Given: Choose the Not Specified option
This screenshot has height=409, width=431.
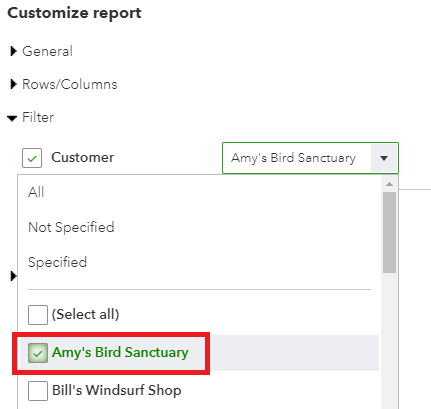Looking at the screenshot, I should pos(71,227).
